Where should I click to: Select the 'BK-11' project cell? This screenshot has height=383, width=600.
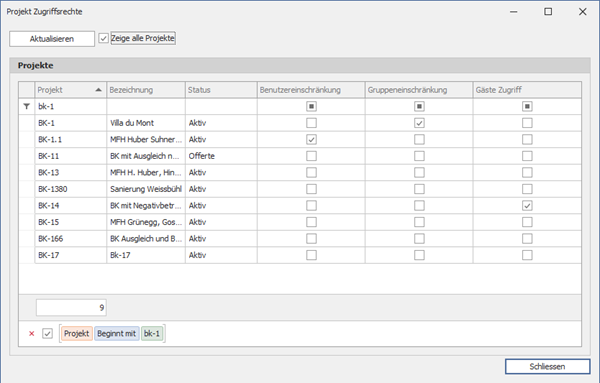click(x=71, y=156)
